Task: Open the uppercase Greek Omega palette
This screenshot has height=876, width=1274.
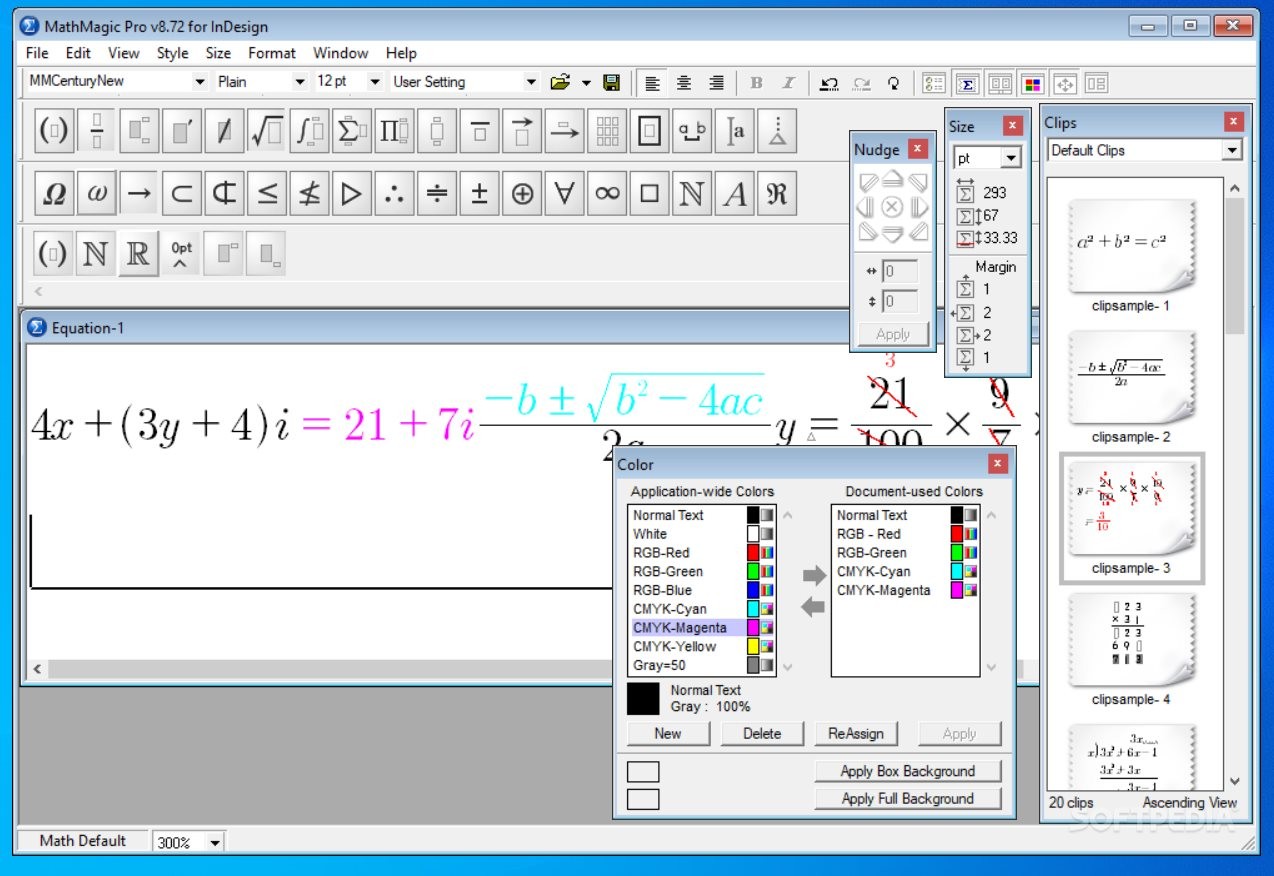Action: click(x=54, y=194)
